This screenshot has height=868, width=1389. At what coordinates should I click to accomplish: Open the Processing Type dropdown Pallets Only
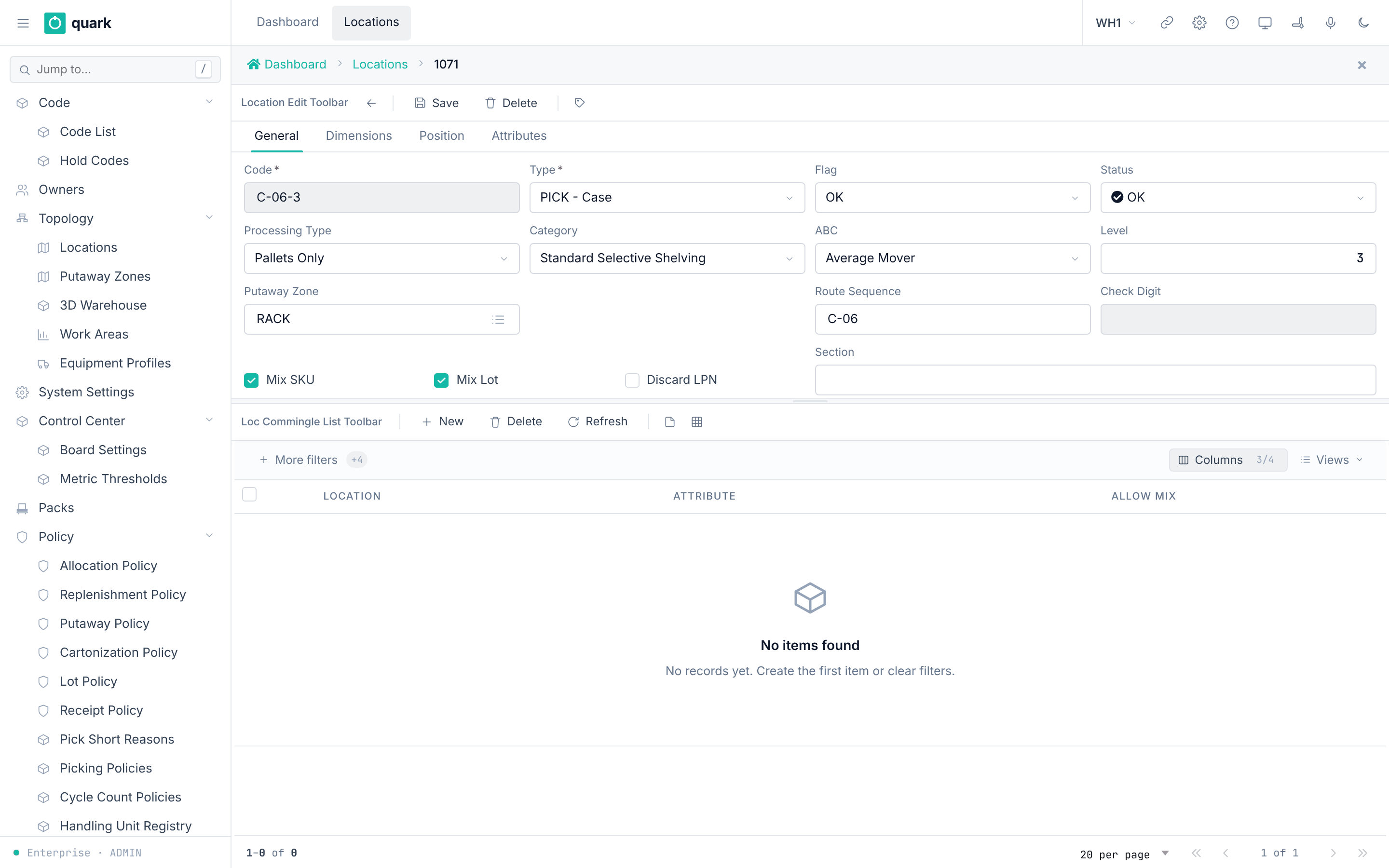tap(381, 258)
